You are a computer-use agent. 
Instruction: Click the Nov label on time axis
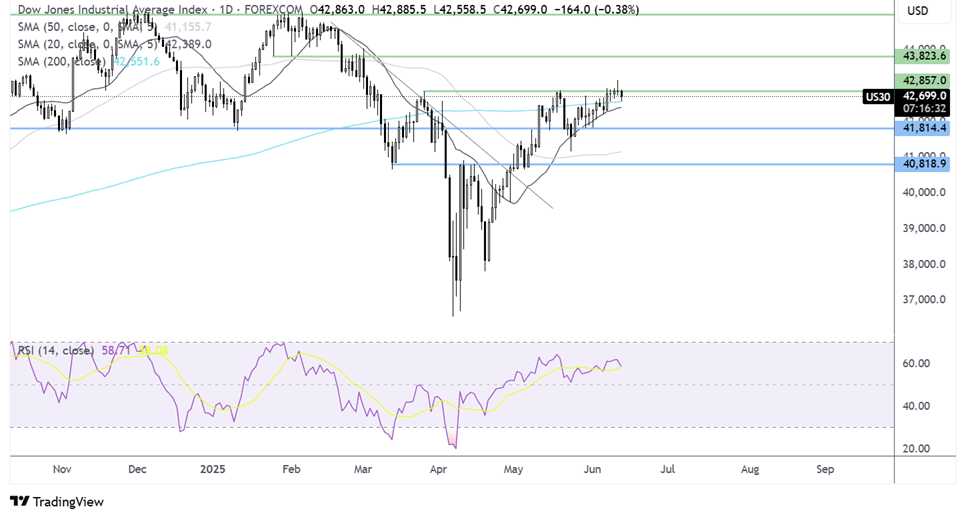tap(62, 470)
